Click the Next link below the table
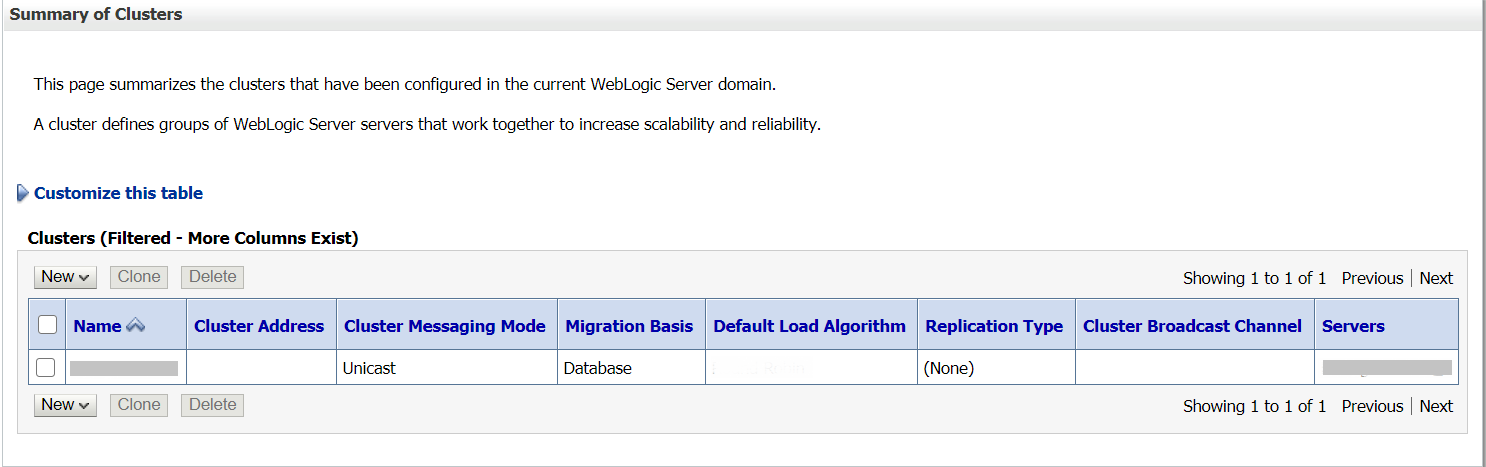This screenshot has width=1486, height=467. point(1436,406)
